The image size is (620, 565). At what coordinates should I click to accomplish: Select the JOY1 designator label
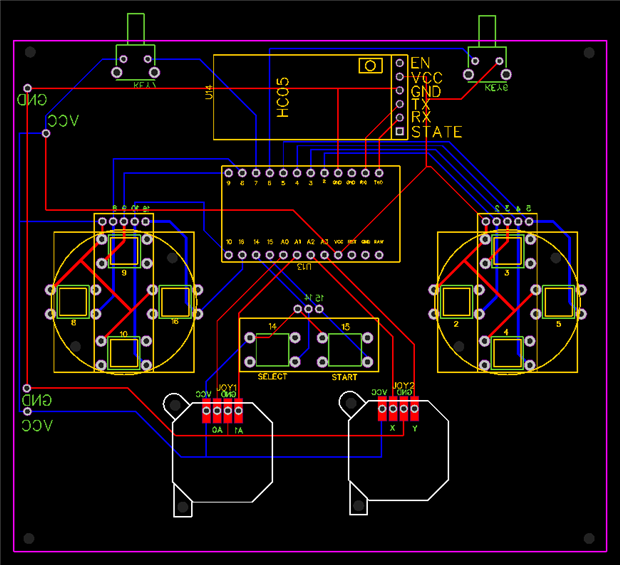click(x=227, y=387)
